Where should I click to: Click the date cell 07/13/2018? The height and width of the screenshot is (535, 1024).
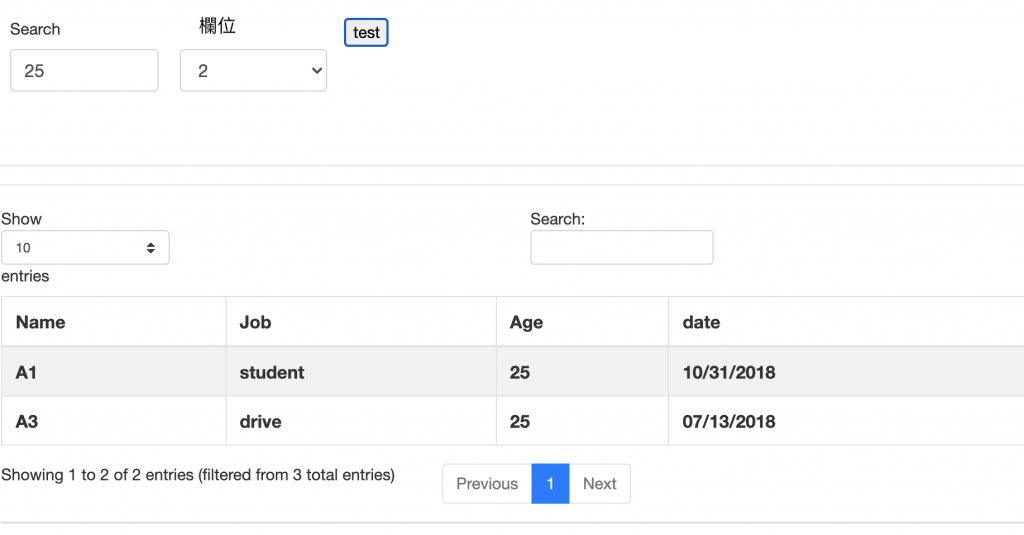[729, 422]
